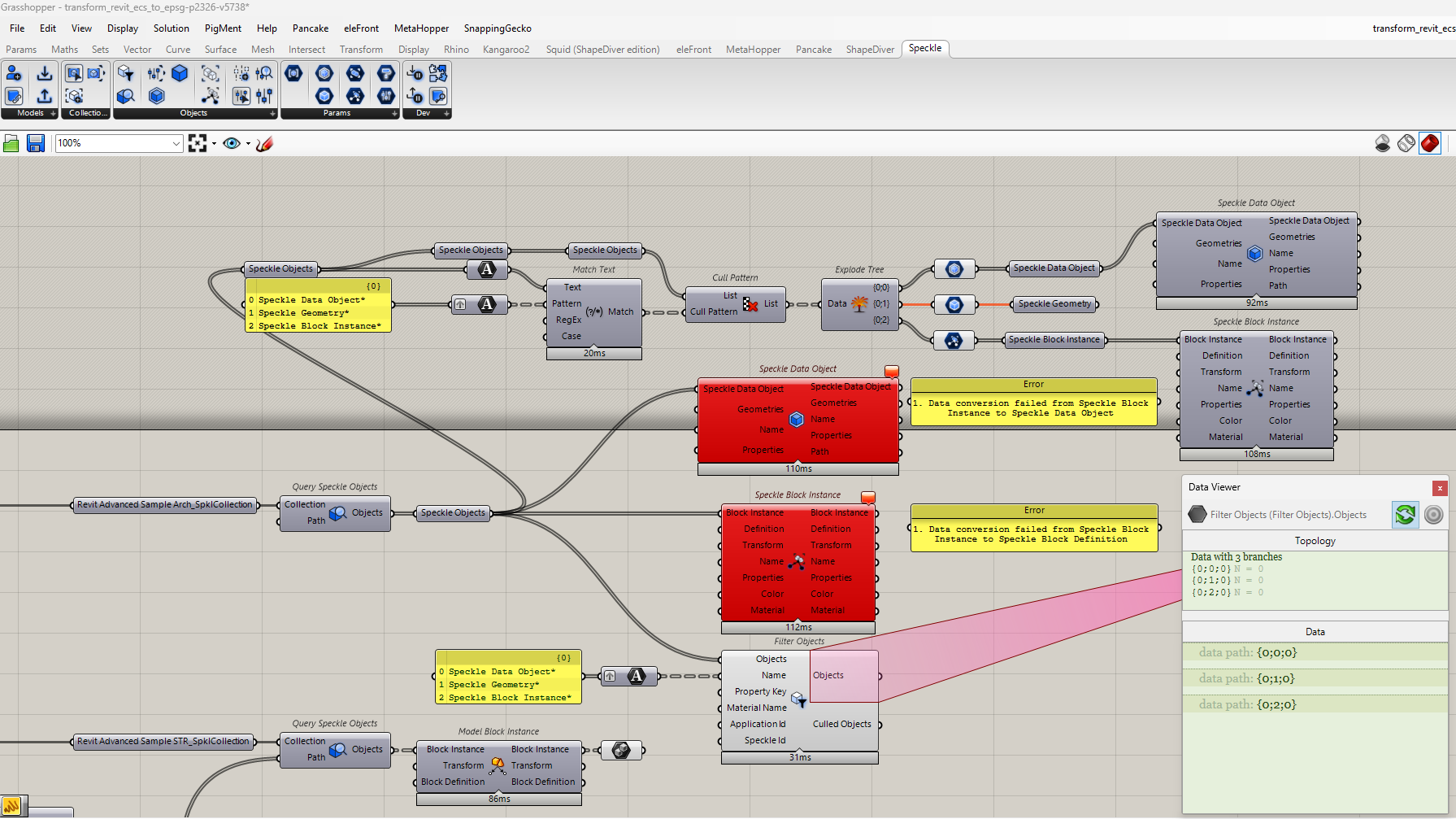Save the document with the floppy disk icon
The width and height of the screenshot is (1456, 819).
tap(36, 144)
